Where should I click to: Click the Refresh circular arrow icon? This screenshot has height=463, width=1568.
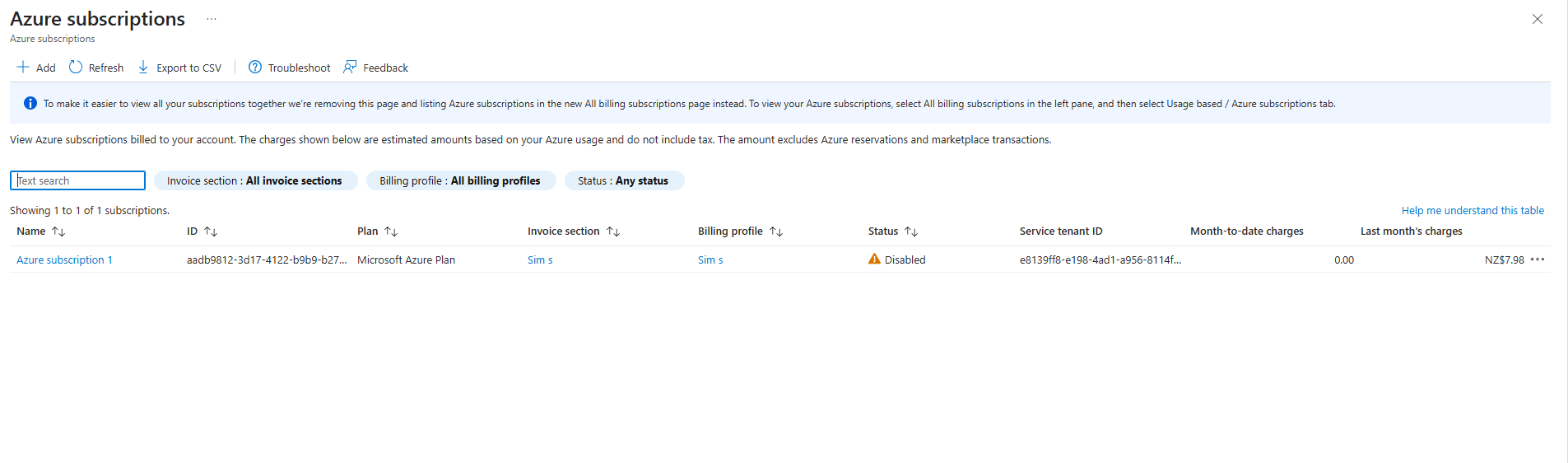pyautogui.click(x=76, y=67)
